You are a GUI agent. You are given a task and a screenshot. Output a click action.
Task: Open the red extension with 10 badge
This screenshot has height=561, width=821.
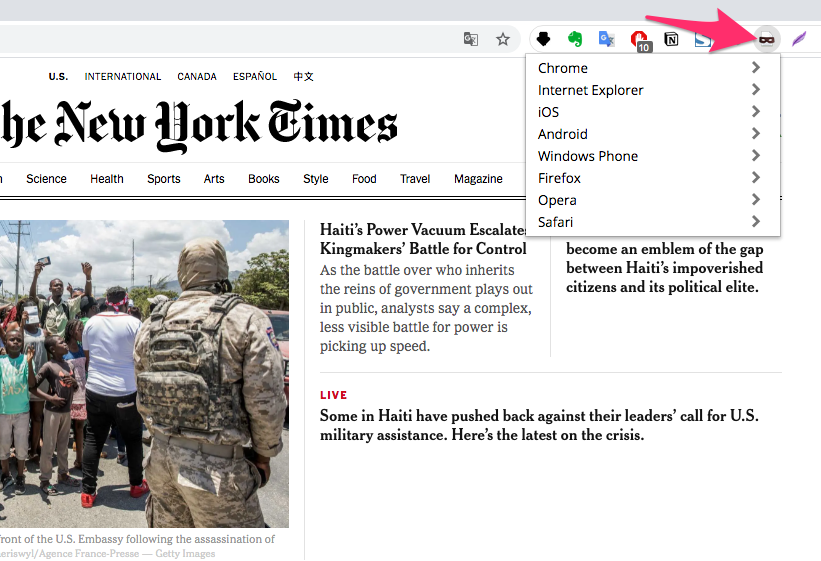coord(640,40)
